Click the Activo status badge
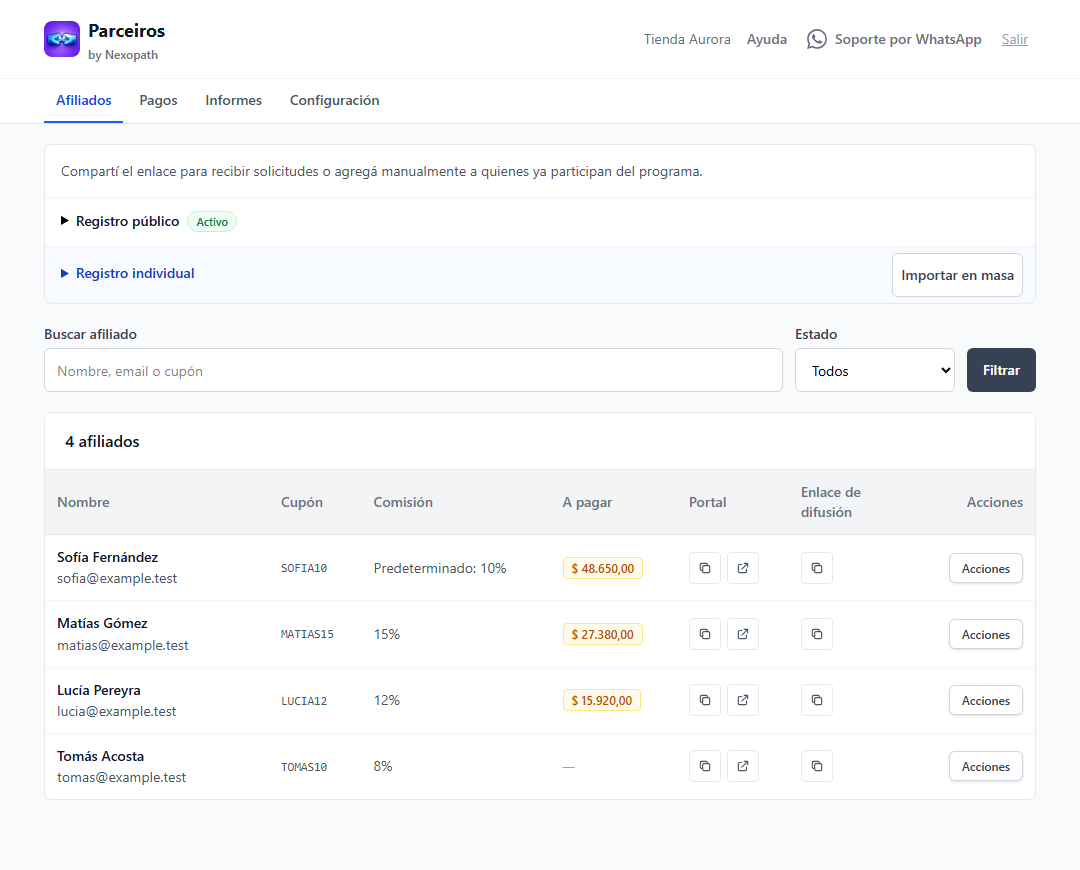 point(212,222)
